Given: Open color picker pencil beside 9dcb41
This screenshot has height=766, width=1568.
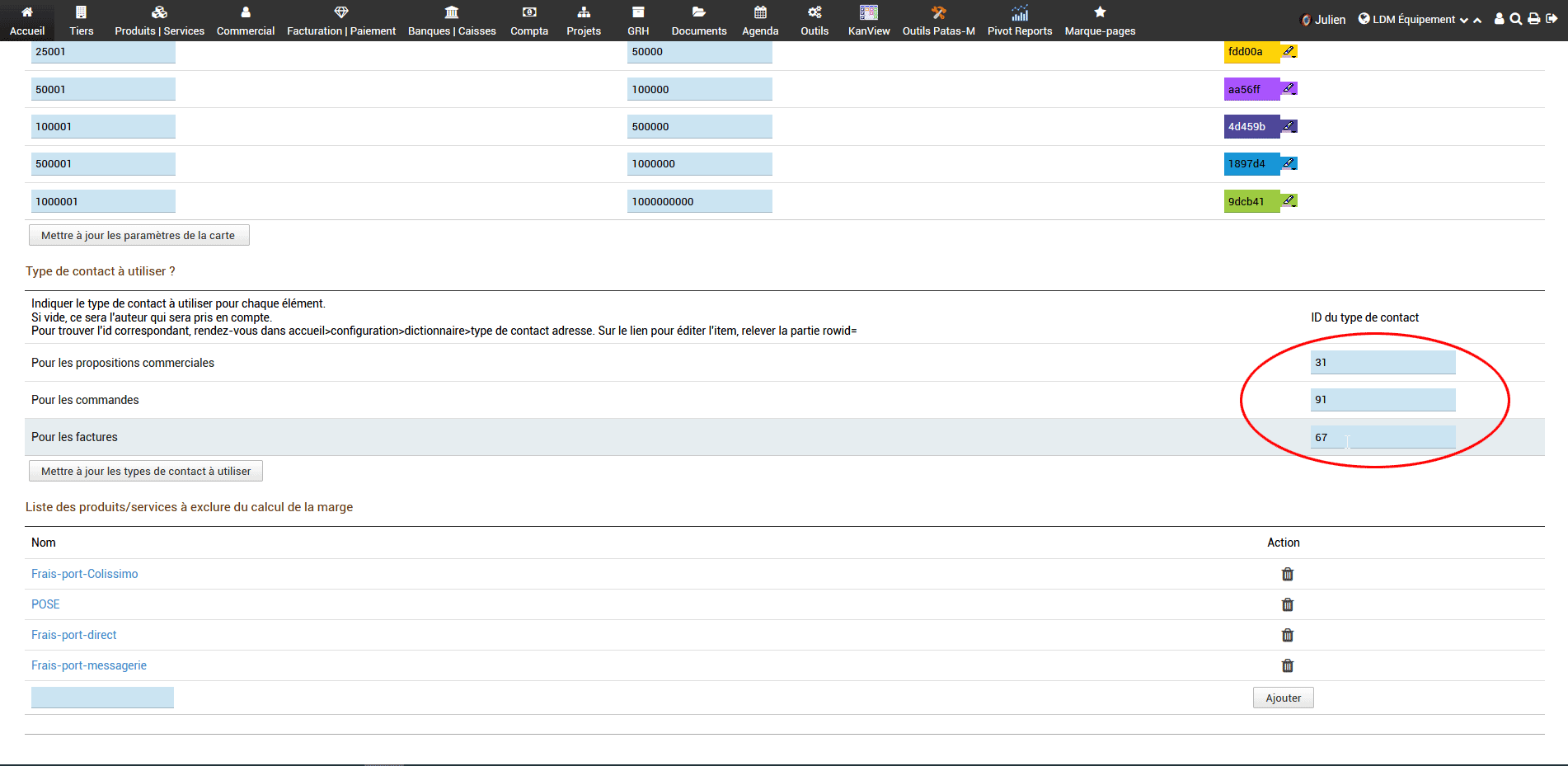Looking at the screenshot, I should coord(1289,200).
